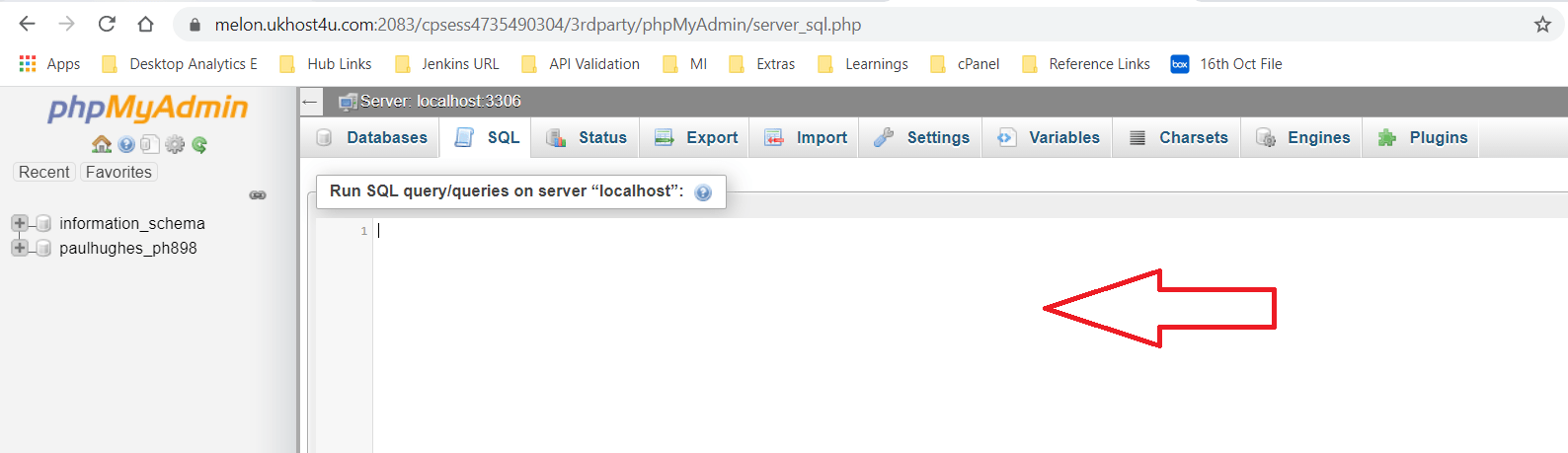Screen dimensions: 1568x453
Task: Open the Plugins tab
Action: coord(1422,138)
